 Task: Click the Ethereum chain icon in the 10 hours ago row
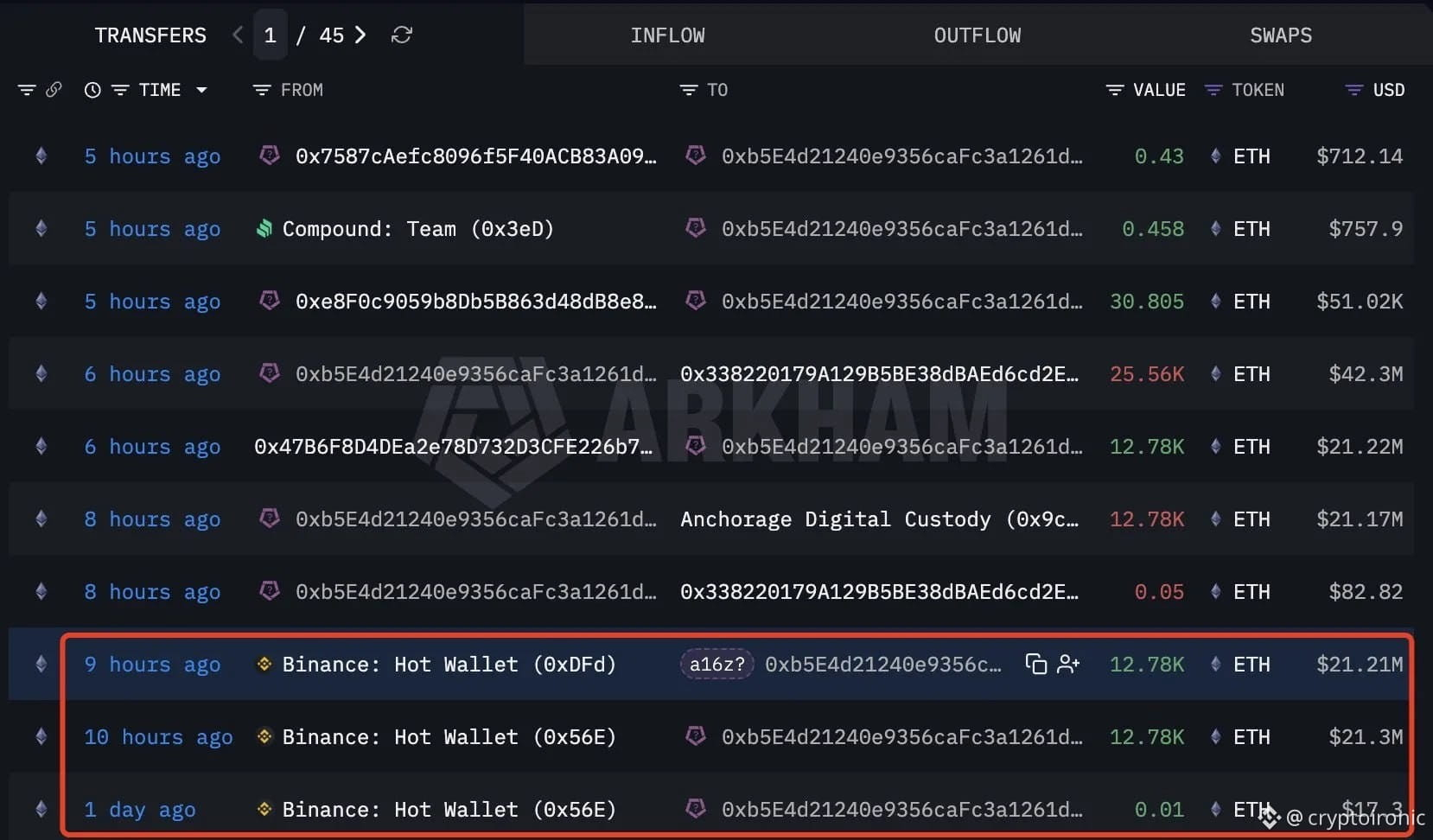pyautogui.click(x=41, y=737)
